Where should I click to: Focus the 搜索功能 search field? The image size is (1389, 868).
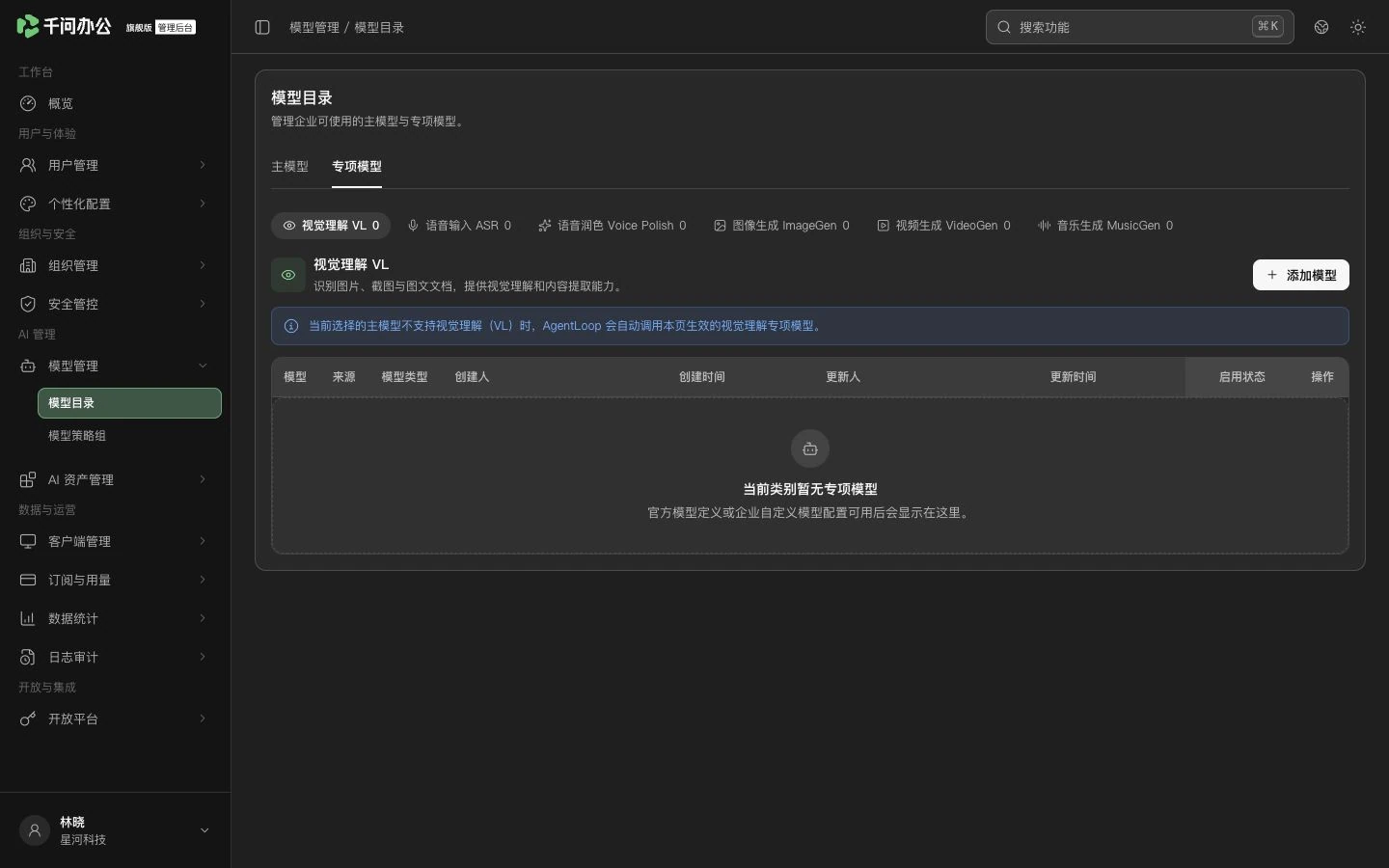click(x=1139, y=27)
